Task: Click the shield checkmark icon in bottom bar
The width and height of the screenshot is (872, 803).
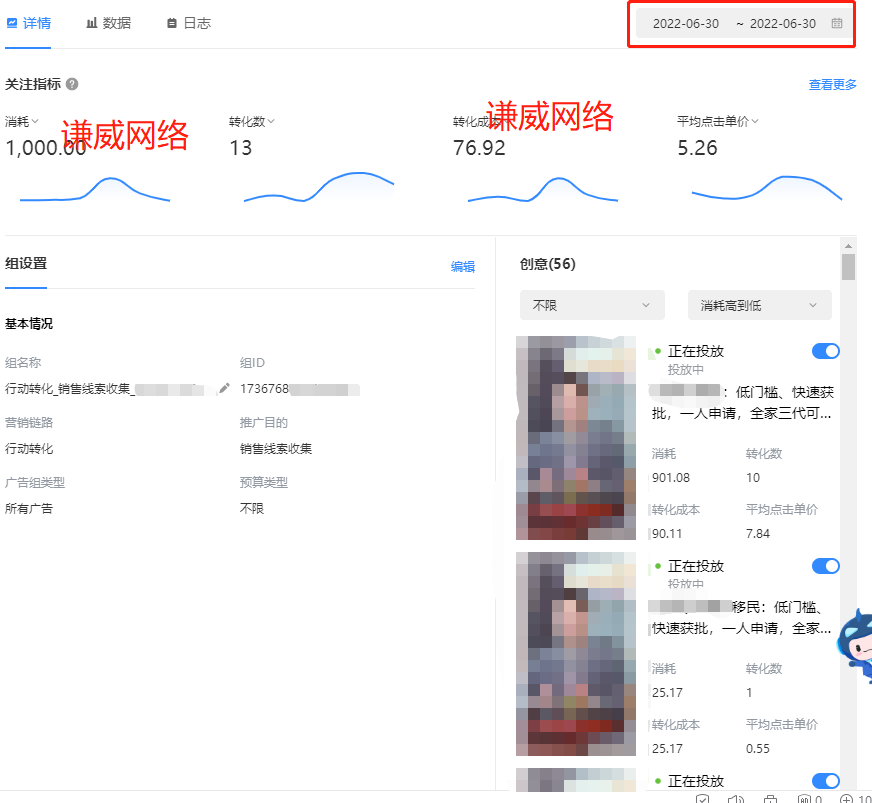Action: 702,799
